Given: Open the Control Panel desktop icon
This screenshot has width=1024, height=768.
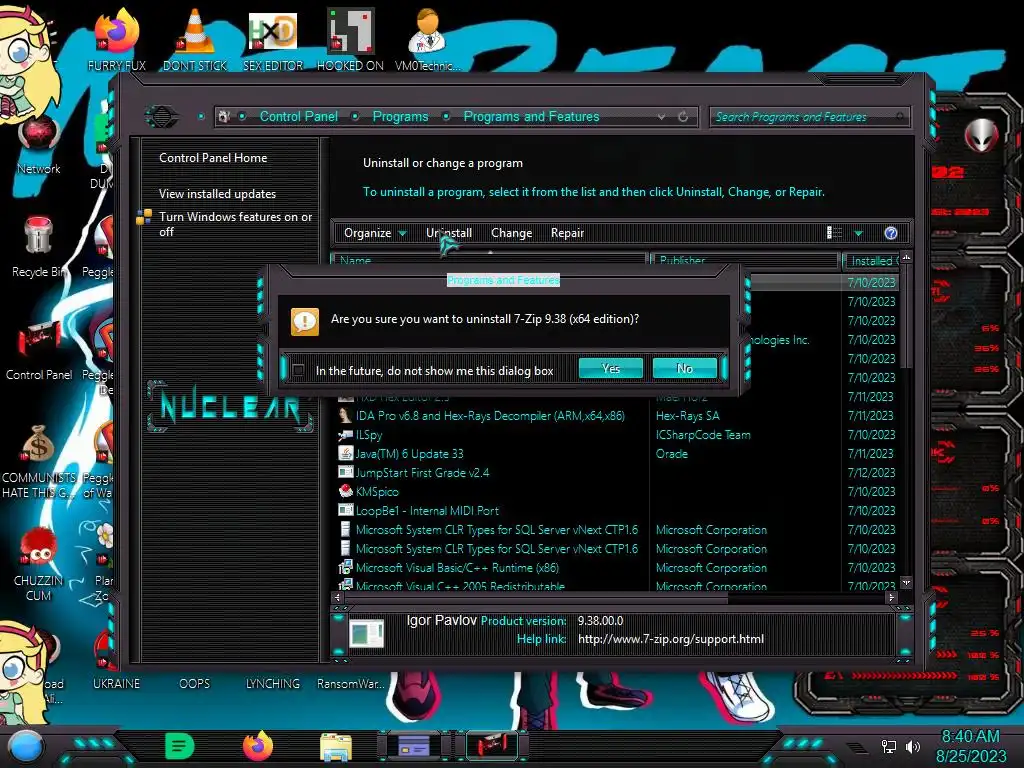Looking at the screenshot, I should 39,349.
